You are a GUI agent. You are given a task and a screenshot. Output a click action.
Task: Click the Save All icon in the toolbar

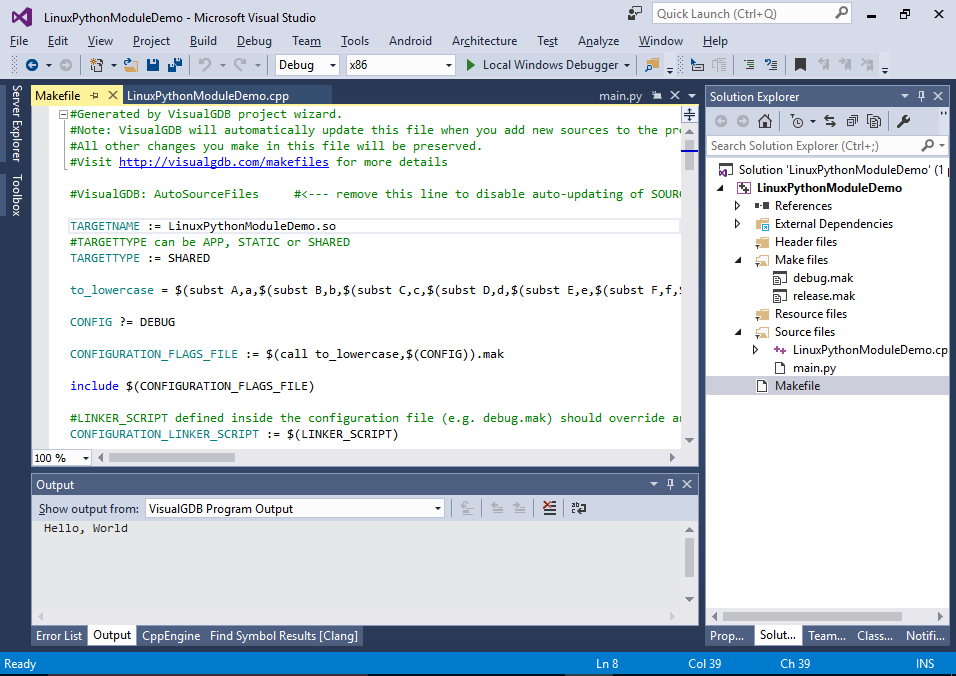pyautogui.click(x=175, y=65)
